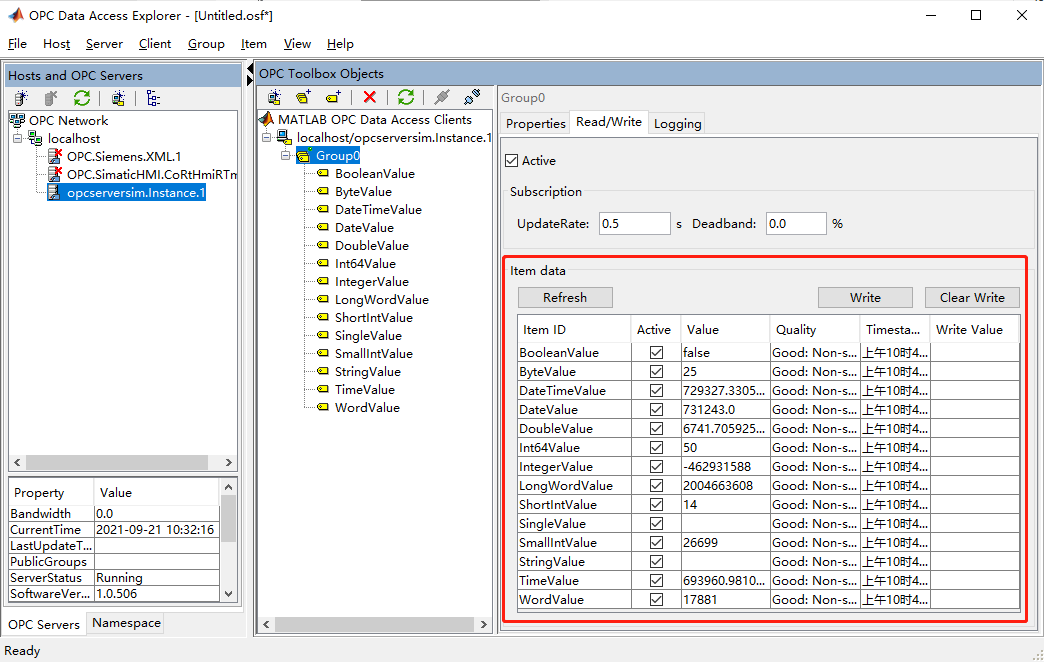Uncheck the Active checkbox for BooleanValue

(654, 352)
